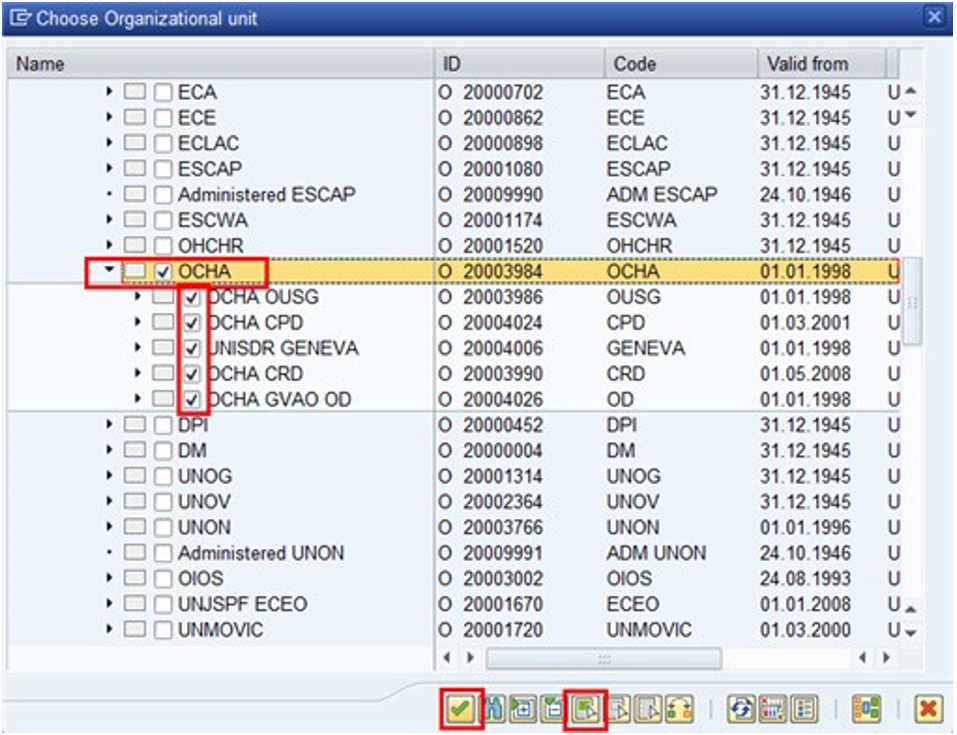957x735 pixels.
Task: Click the object icon of OIOS row
Action: click(134, 578)
